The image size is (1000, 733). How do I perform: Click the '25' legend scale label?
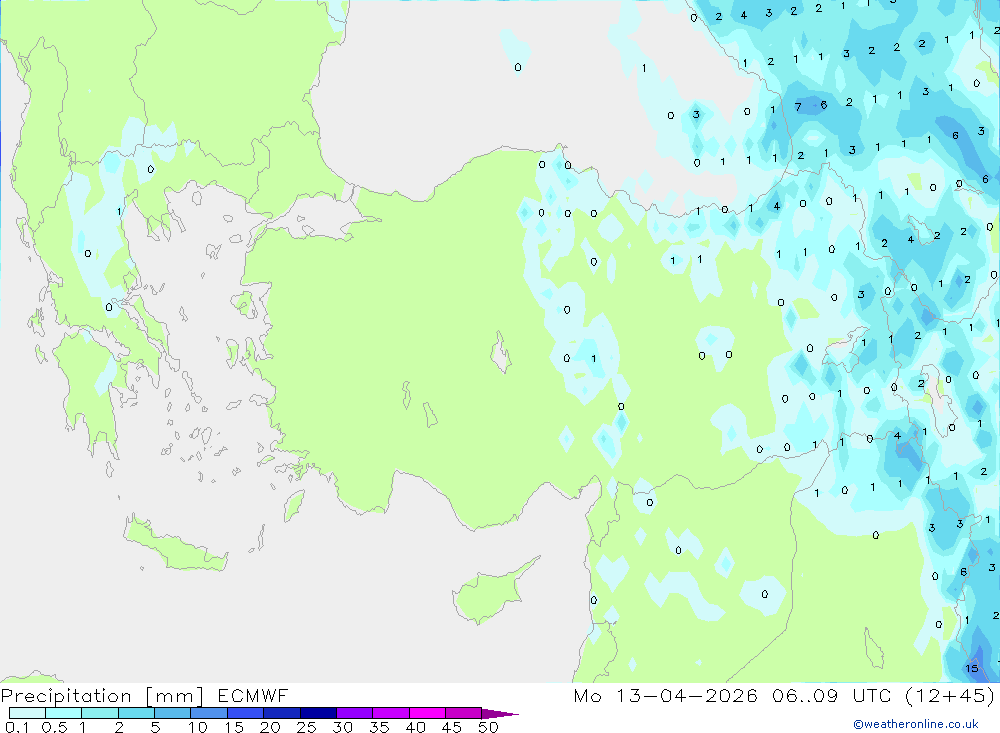306,727
